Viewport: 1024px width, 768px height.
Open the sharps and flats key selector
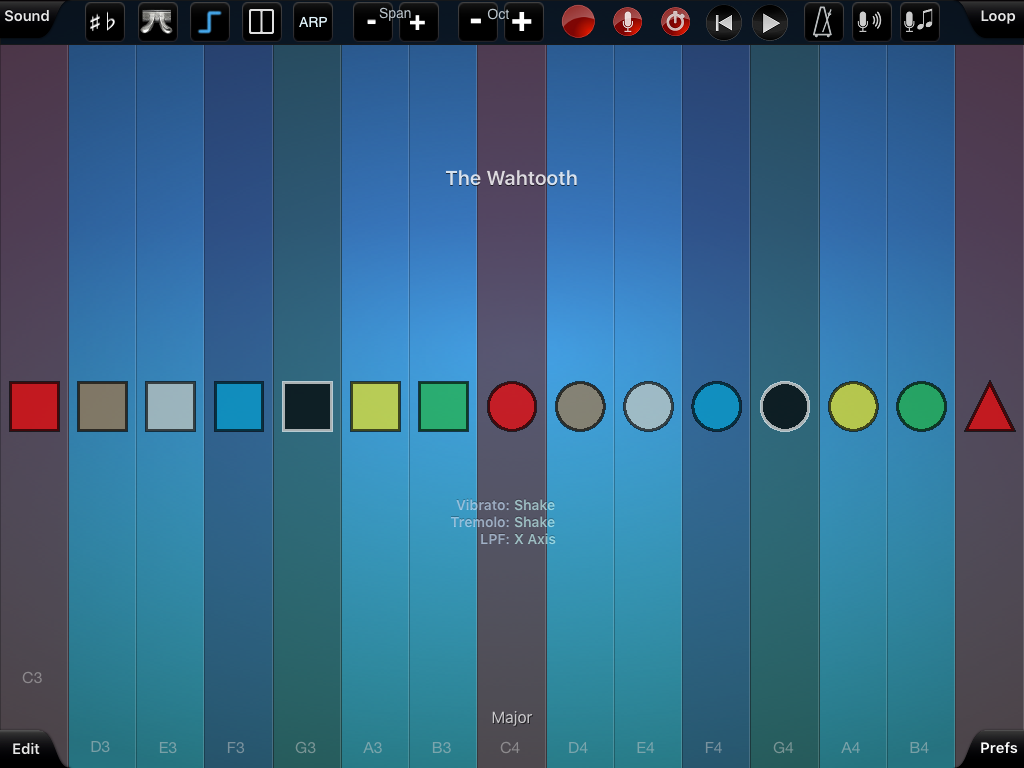[x=105, y=22]
